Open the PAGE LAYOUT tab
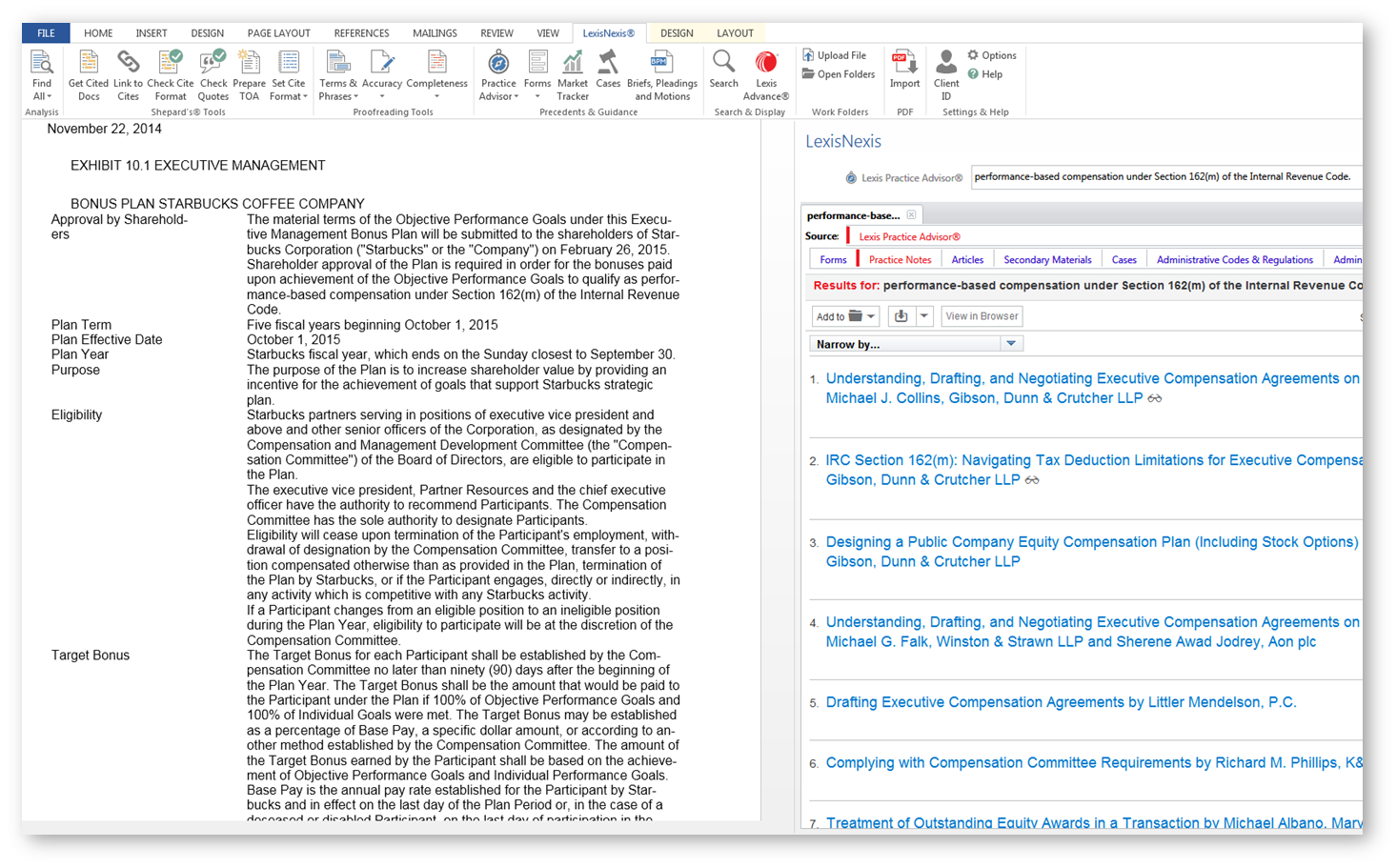Image resolution: width=1397 pixels, height=868 pixels. coord(278,33)
